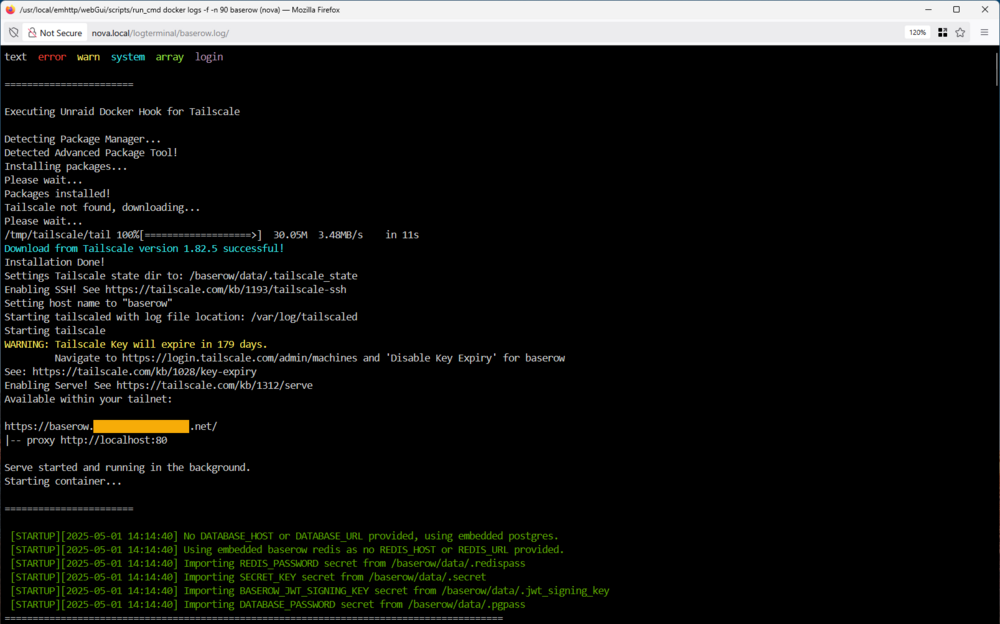Toggle the 'text' log filter
This screenshot has width=1000, height=624.
point(15,57)
